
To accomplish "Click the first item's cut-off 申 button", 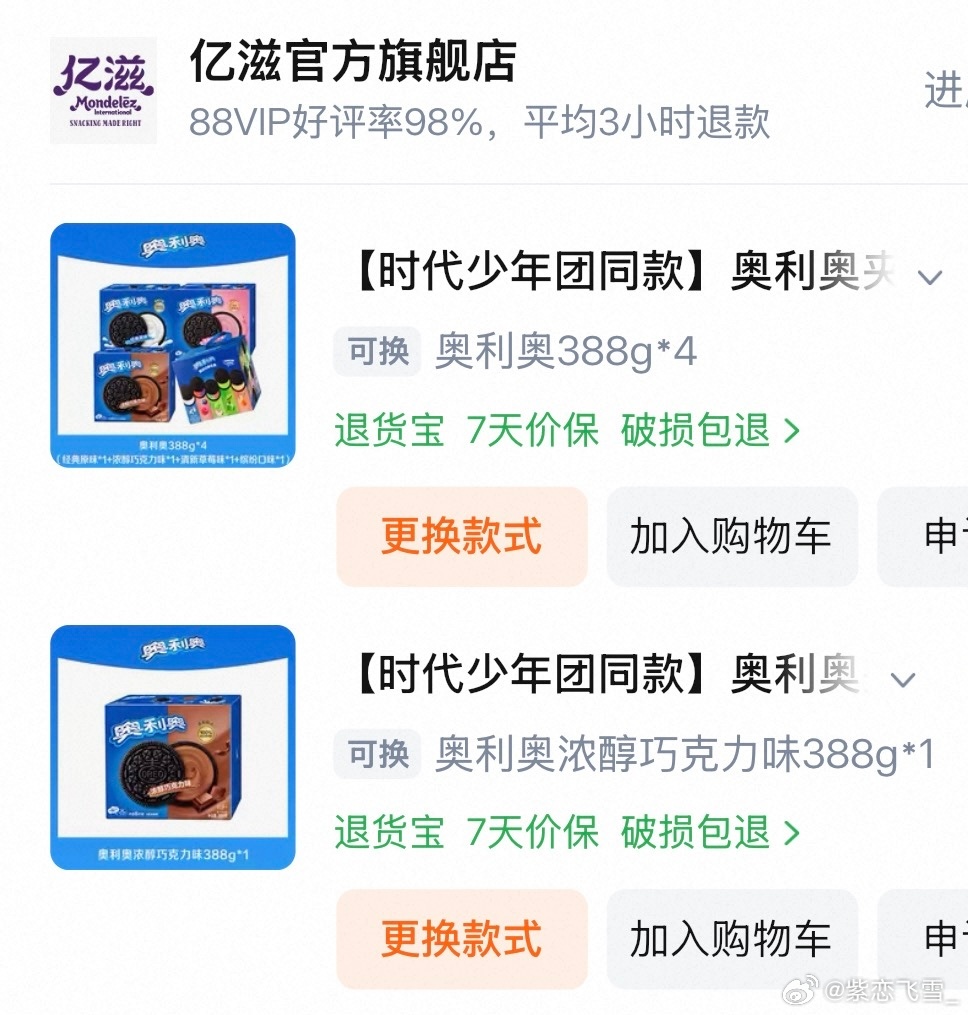I will [x=923, y=537].
